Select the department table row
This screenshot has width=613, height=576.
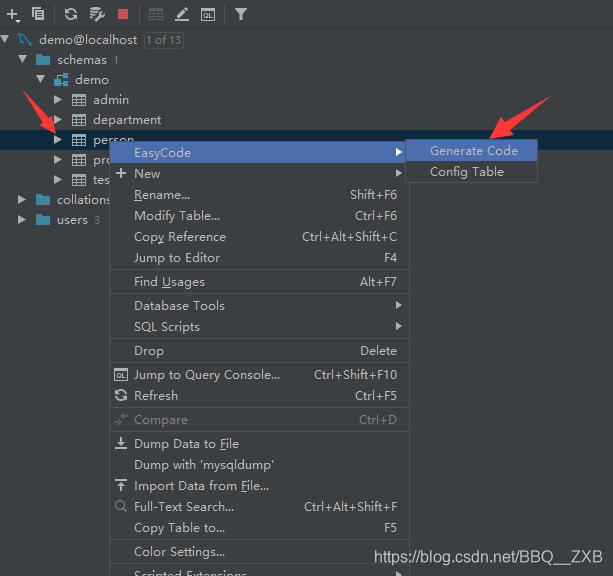click(x=306, y=120)
